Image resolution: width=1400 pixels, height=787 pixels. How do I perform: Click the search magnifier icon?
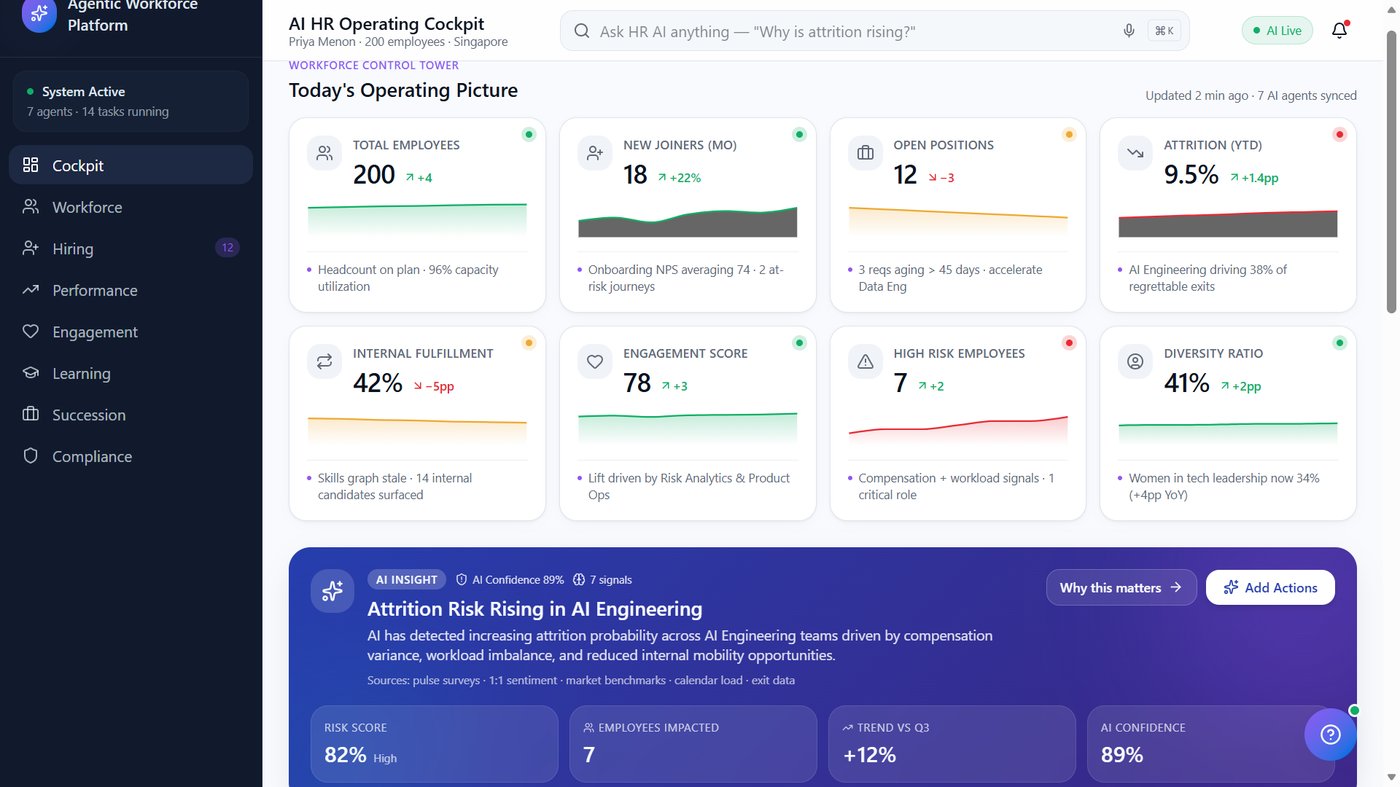[582, 31]
